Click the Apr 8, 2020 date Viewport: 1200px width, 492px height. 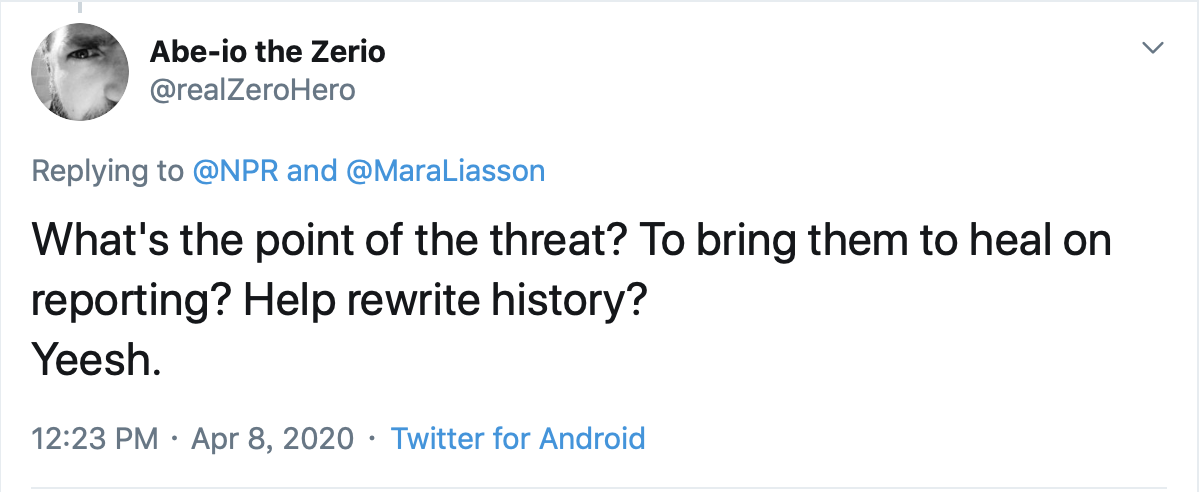(270, 438)
